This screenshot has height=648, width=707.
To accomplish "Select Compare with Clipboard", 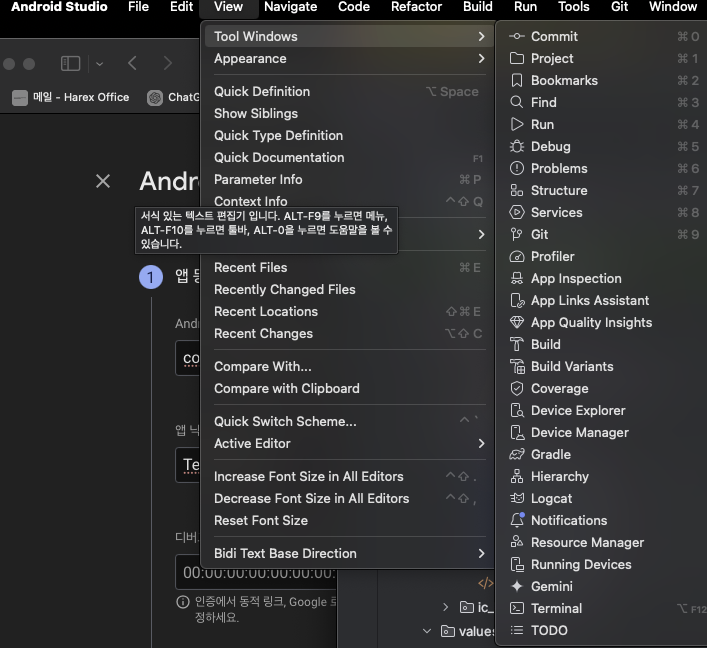I will click(348, 389).
